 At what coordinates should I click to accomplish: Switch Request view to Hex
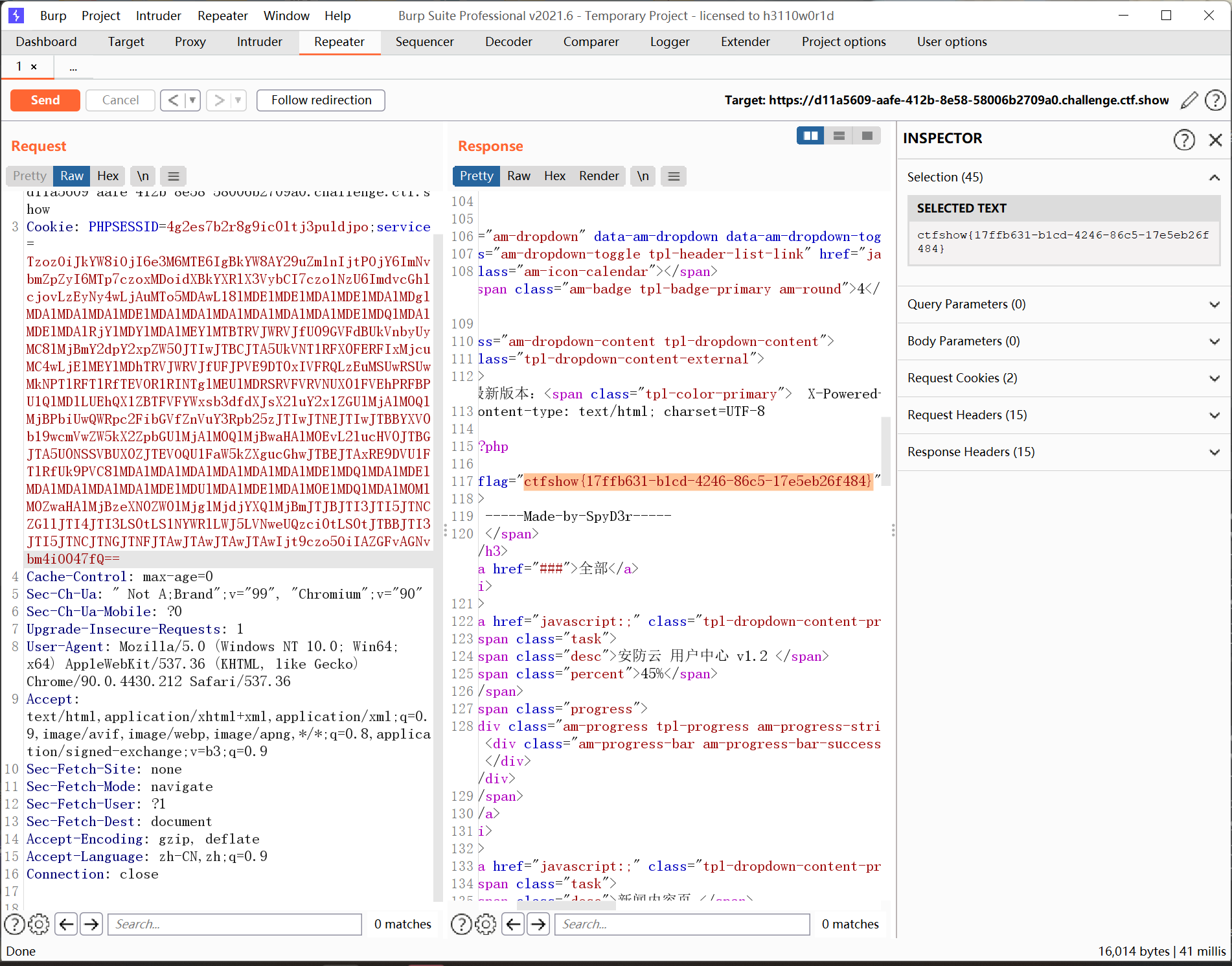click(x=108, y=176)
